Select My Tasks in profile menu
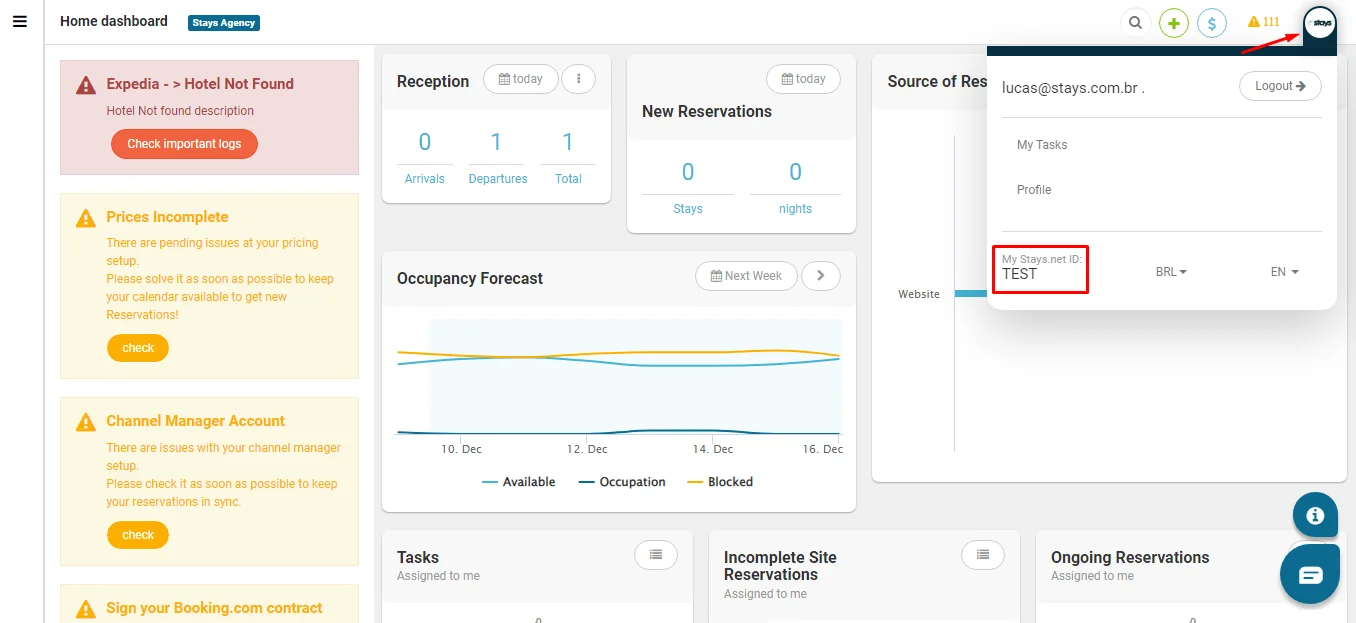The height and width of the screenshot is (623, 1356). point(1042,145)
